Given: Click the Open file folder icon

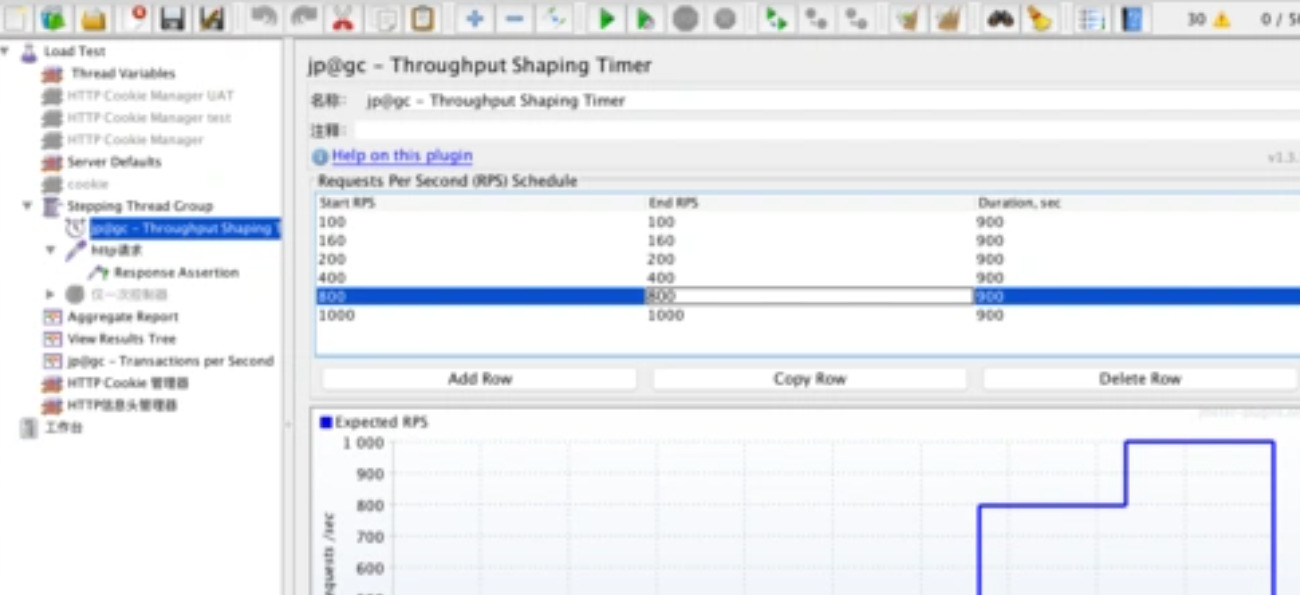Looking at the screenshot, I should (94, 17).
